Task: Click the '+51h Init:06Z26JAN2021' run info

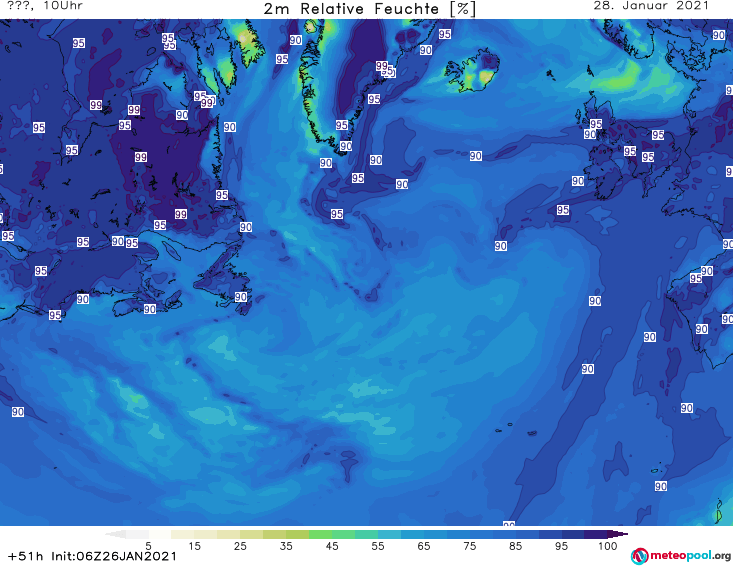Action: pos(92,556)
